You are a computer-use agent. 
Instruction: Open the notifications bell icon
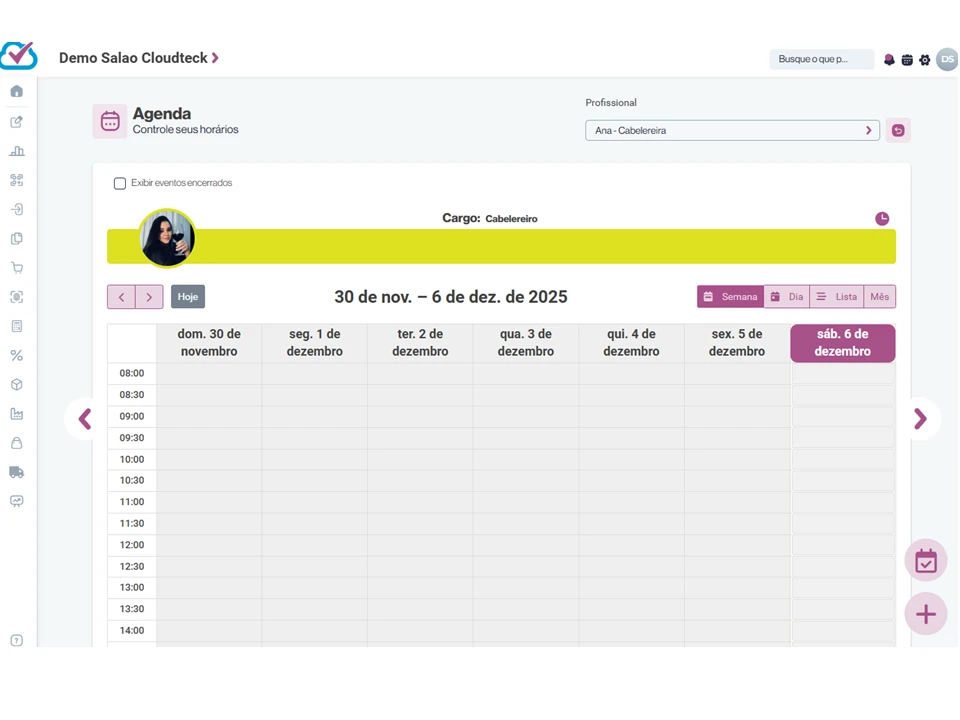pyautogui.click(x=889, y=60)
